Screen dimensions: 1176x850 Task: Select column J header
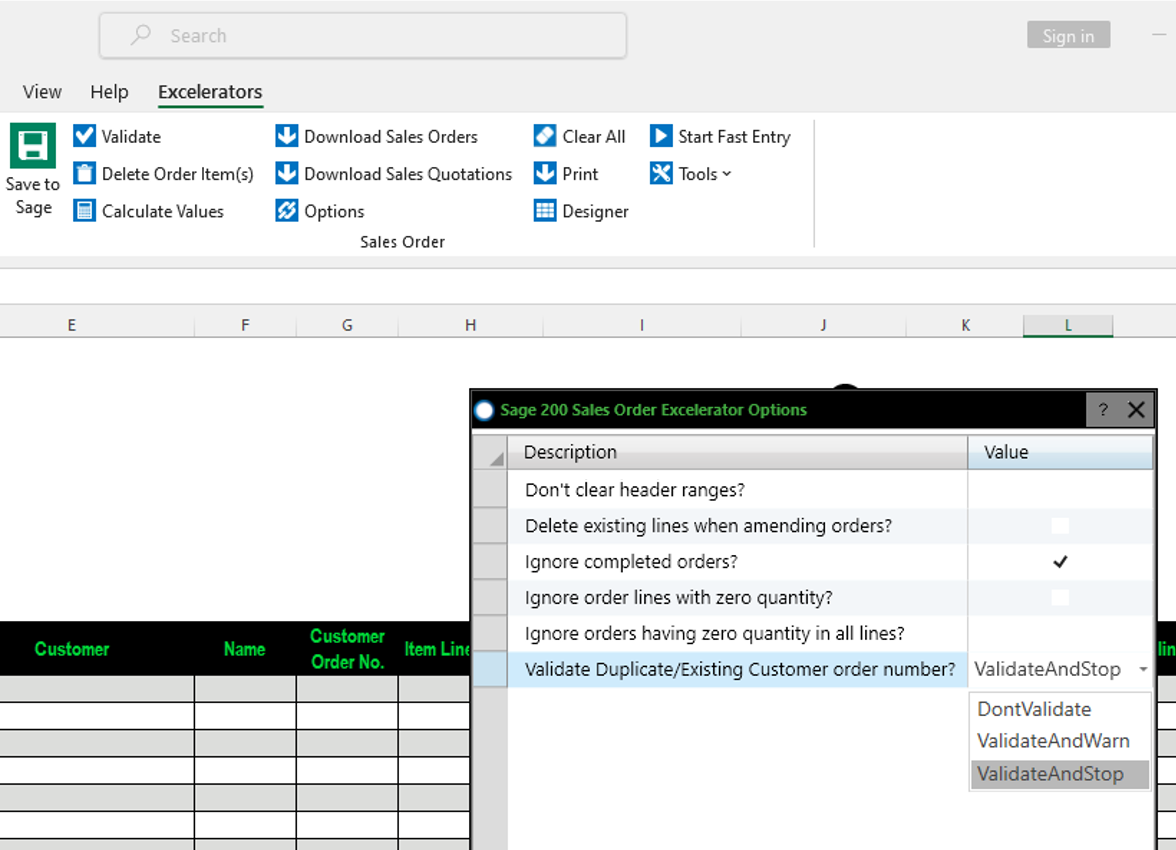tap(824, 326)
